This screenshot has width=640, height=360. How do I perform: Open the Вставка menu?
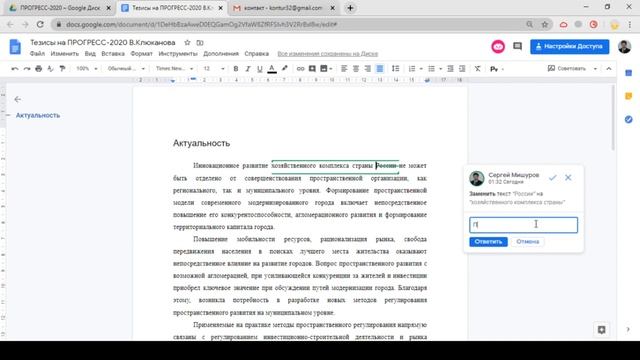coord(113,53)
